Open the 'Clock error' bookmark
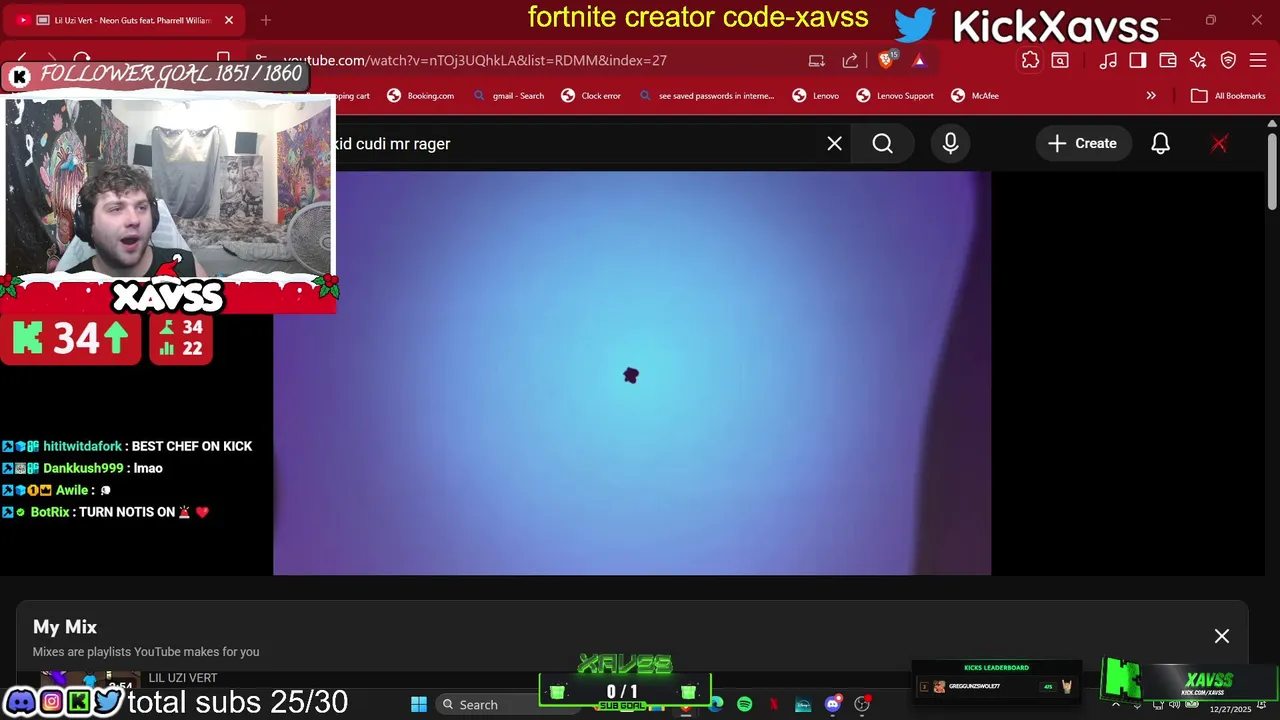This screenshot has height=720, width=1280. coord(591,96)
